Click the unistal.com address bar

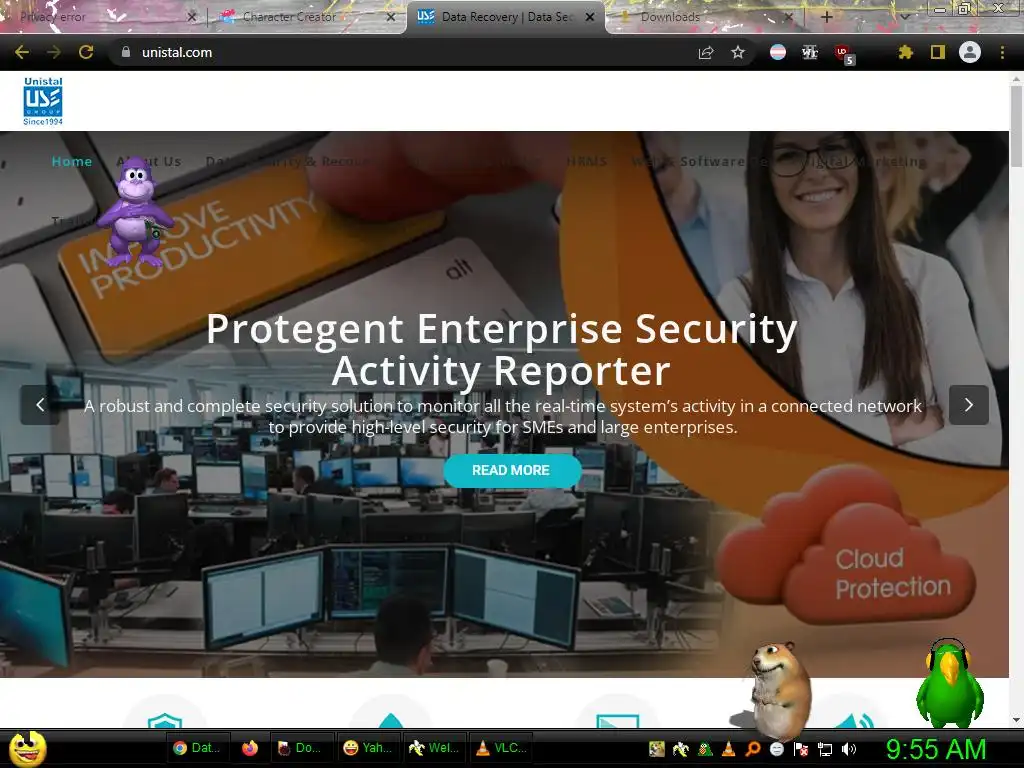coord(405,52)
